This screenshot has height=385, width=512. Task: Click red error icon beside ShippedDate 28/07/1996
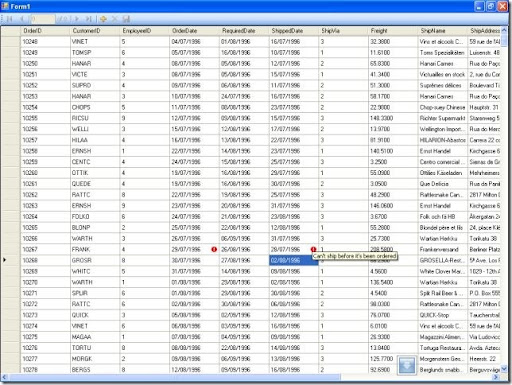click(x=313, y=249)
